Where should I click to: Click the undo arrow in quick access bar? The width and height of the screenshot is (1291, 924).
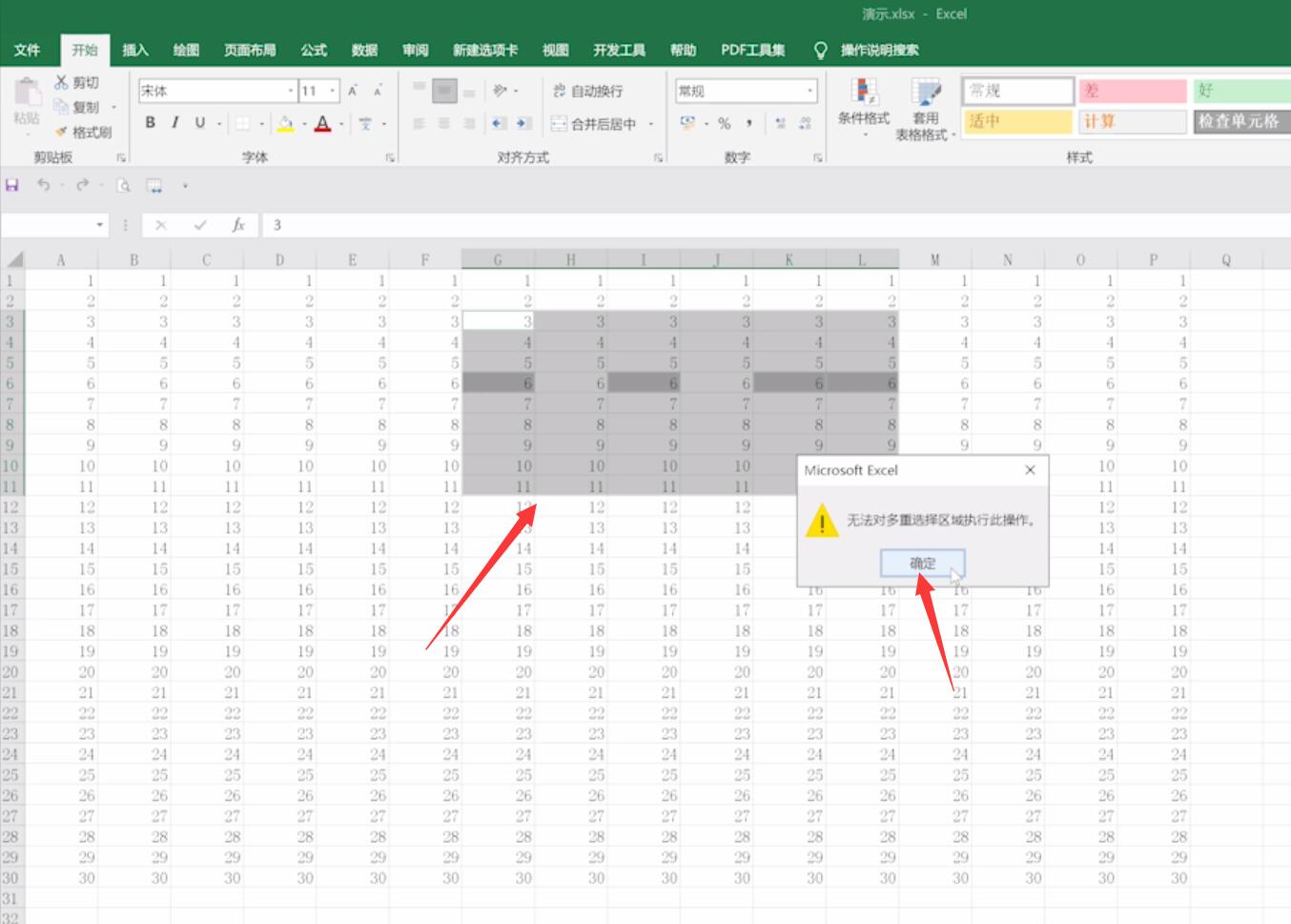[x=43, y=185]
